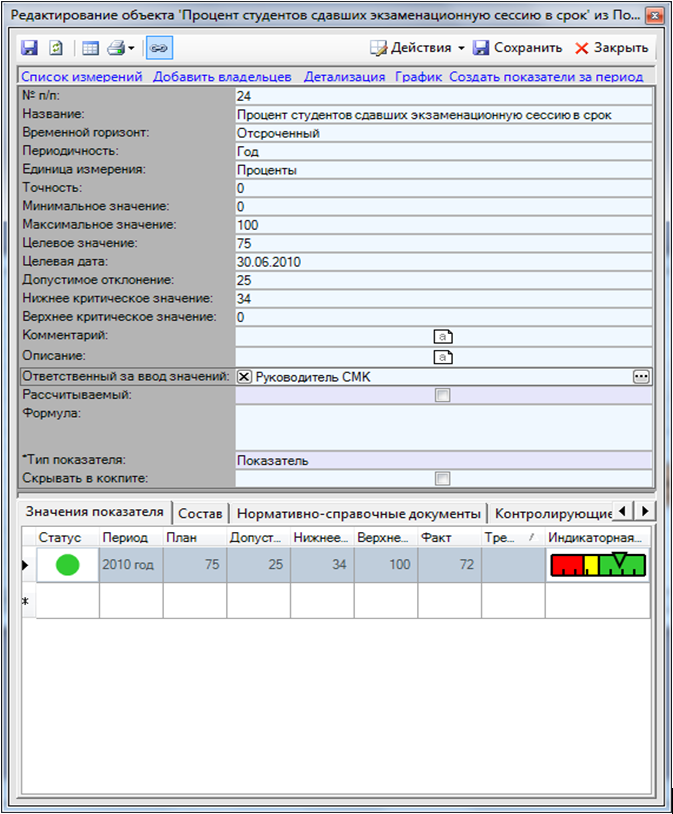Click the Сохранить button
The width and height of the screenshot is (673, 814).
click(516, 48)
